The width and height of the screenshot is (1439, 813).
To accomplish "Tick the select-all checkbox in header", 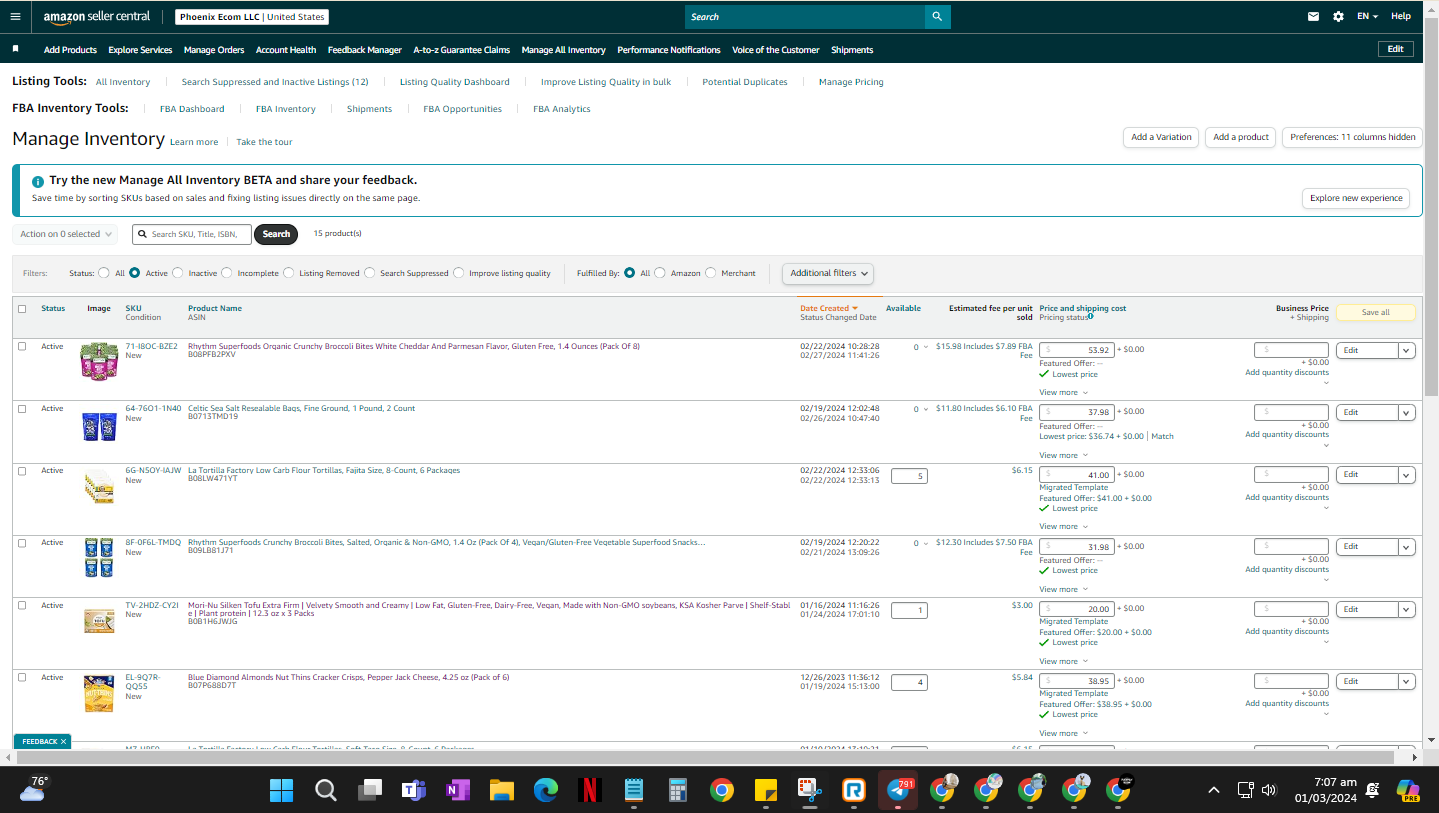I will (22, 309).
